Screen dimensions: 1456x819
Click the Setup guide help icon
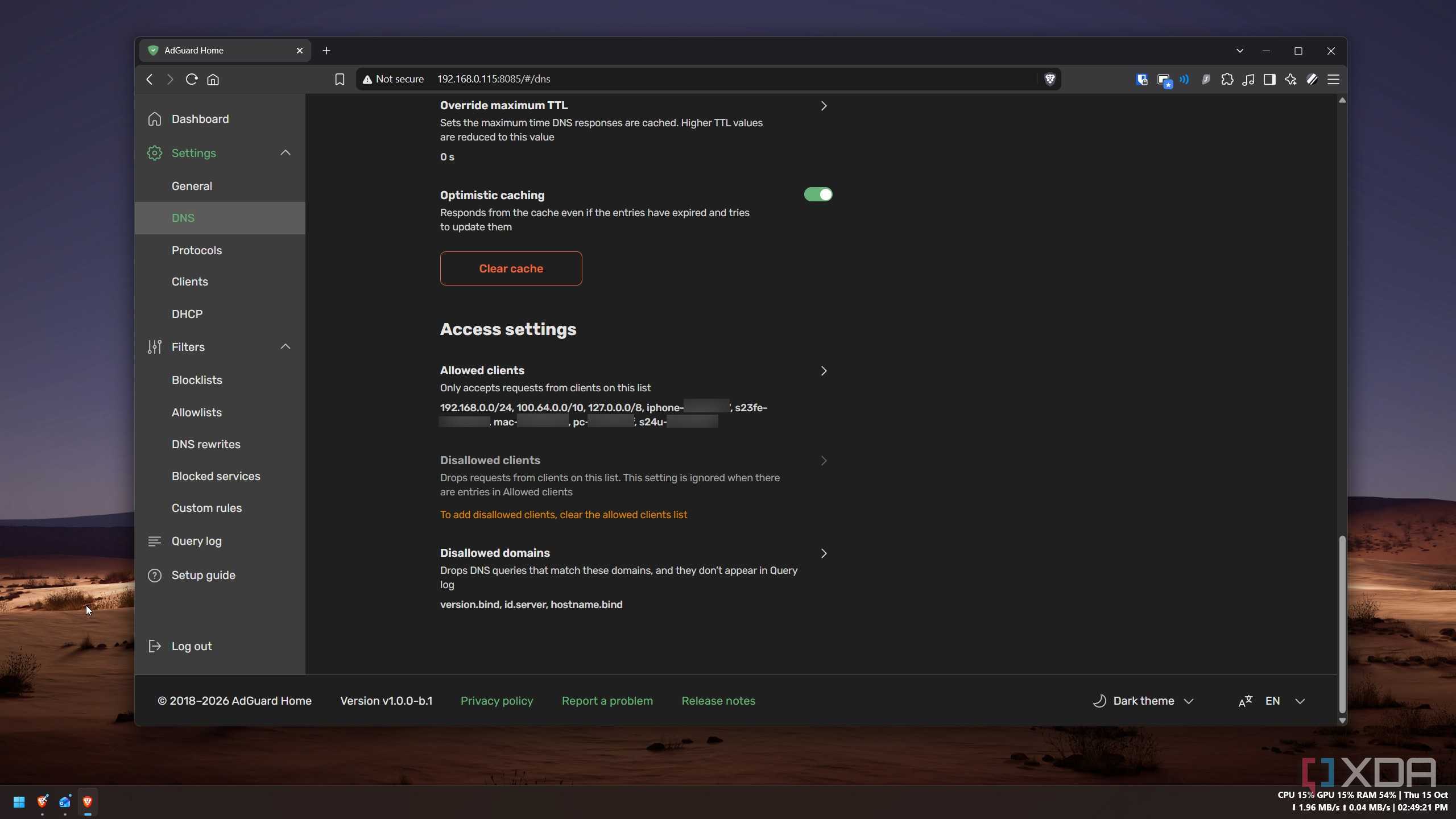click(x=154, y=575)
